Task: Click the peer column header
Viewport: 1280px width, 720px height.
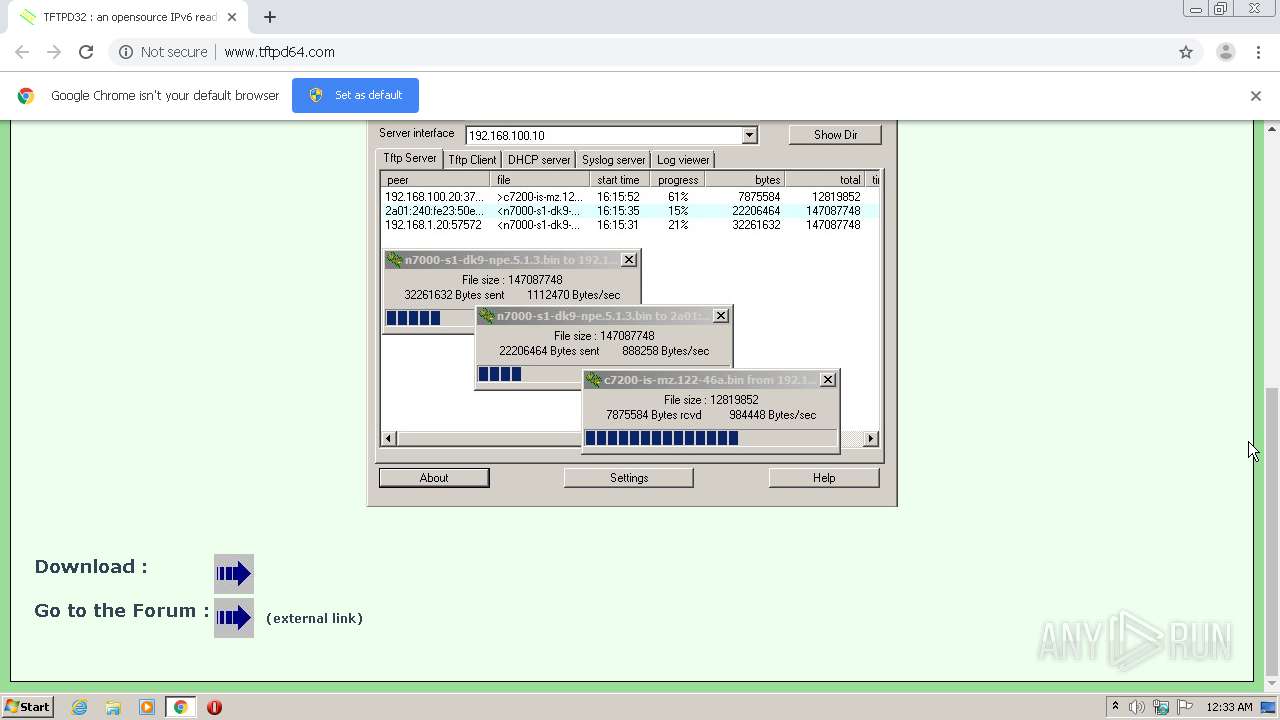Action: coord(436,180)
